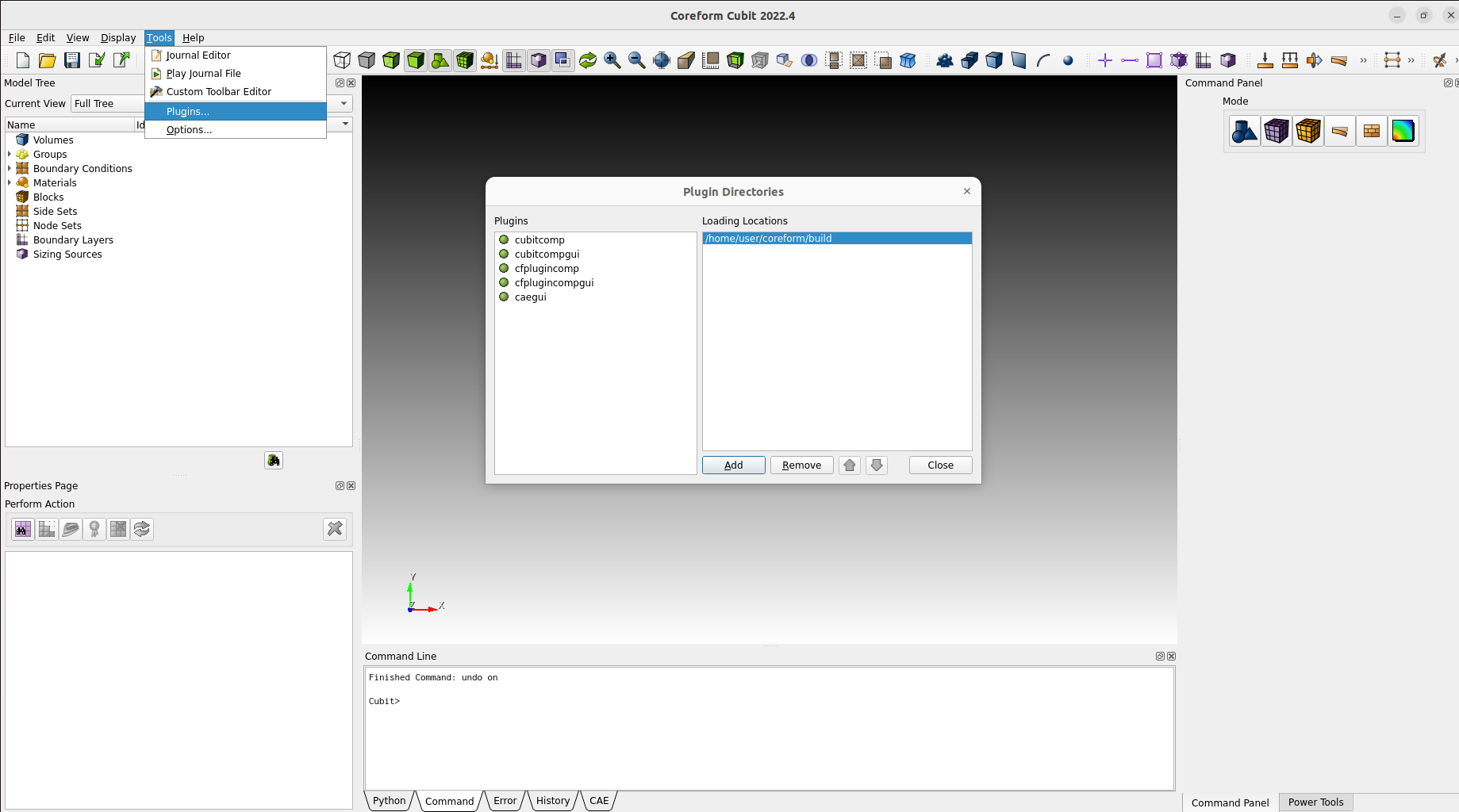Select the wireframe display mode icon

coord(342,60)
